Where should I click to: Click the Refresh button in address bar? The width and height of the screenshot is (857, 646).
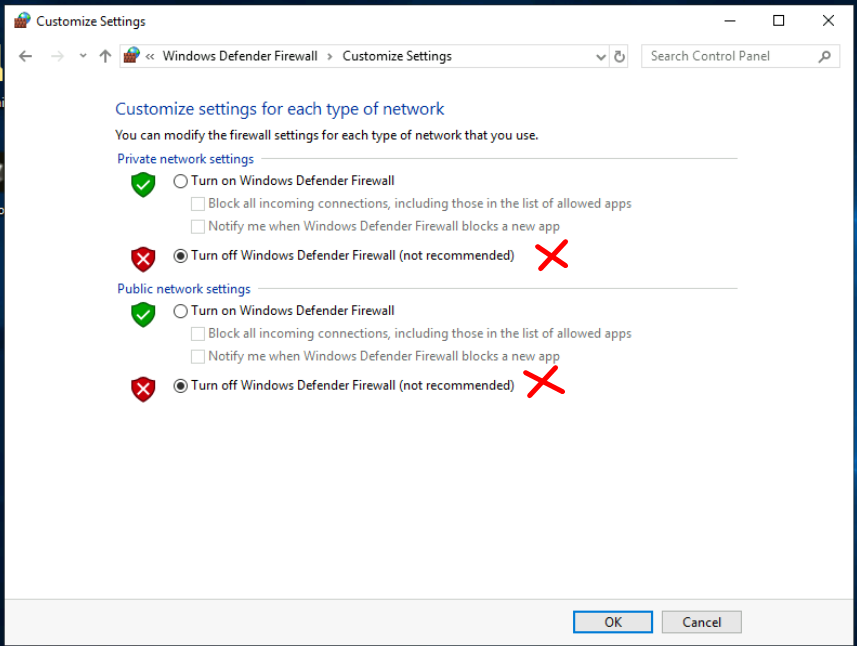[620, 57]
